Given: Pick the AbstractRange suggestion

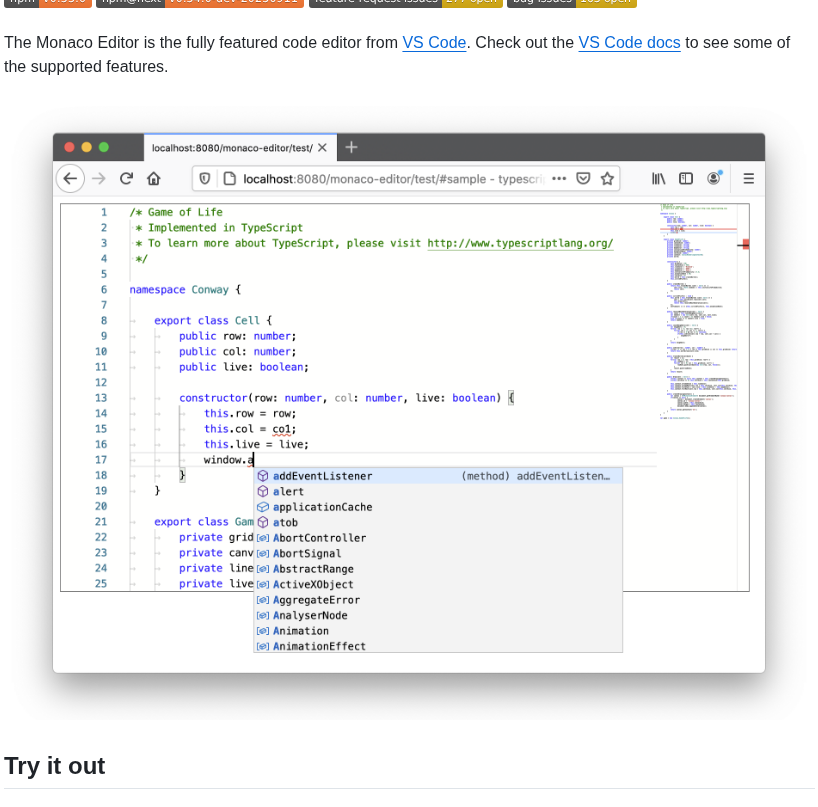Looking at the screenshot, I should [x=438, y=569].
